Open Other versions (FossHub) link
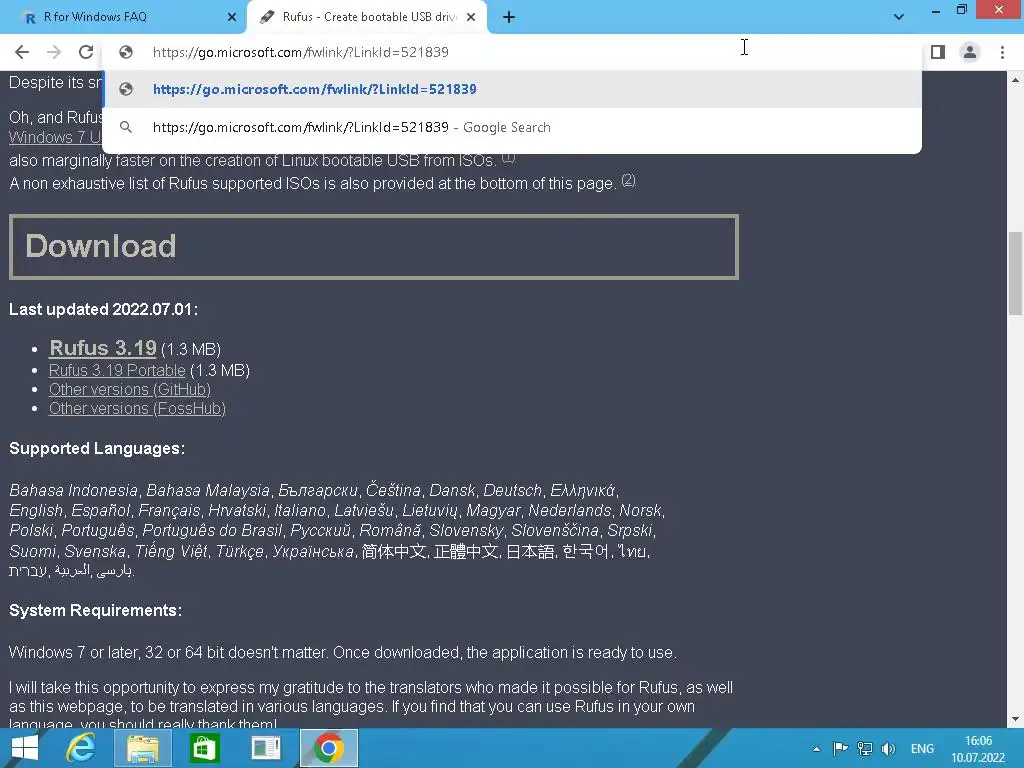 137,408
